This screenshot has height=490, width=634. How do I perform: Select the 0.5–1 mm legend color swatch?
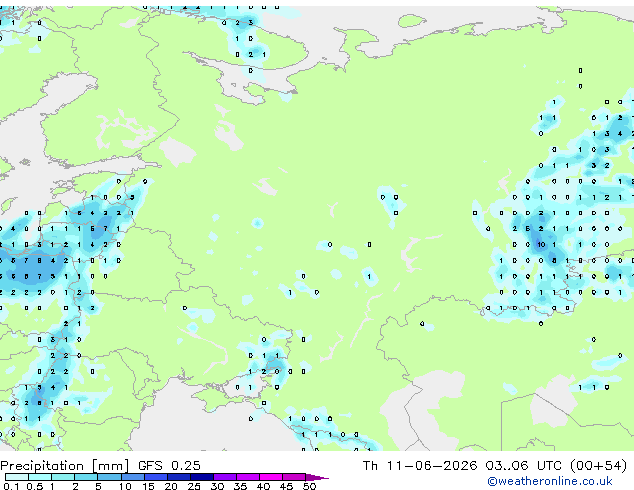pos(40,477)
